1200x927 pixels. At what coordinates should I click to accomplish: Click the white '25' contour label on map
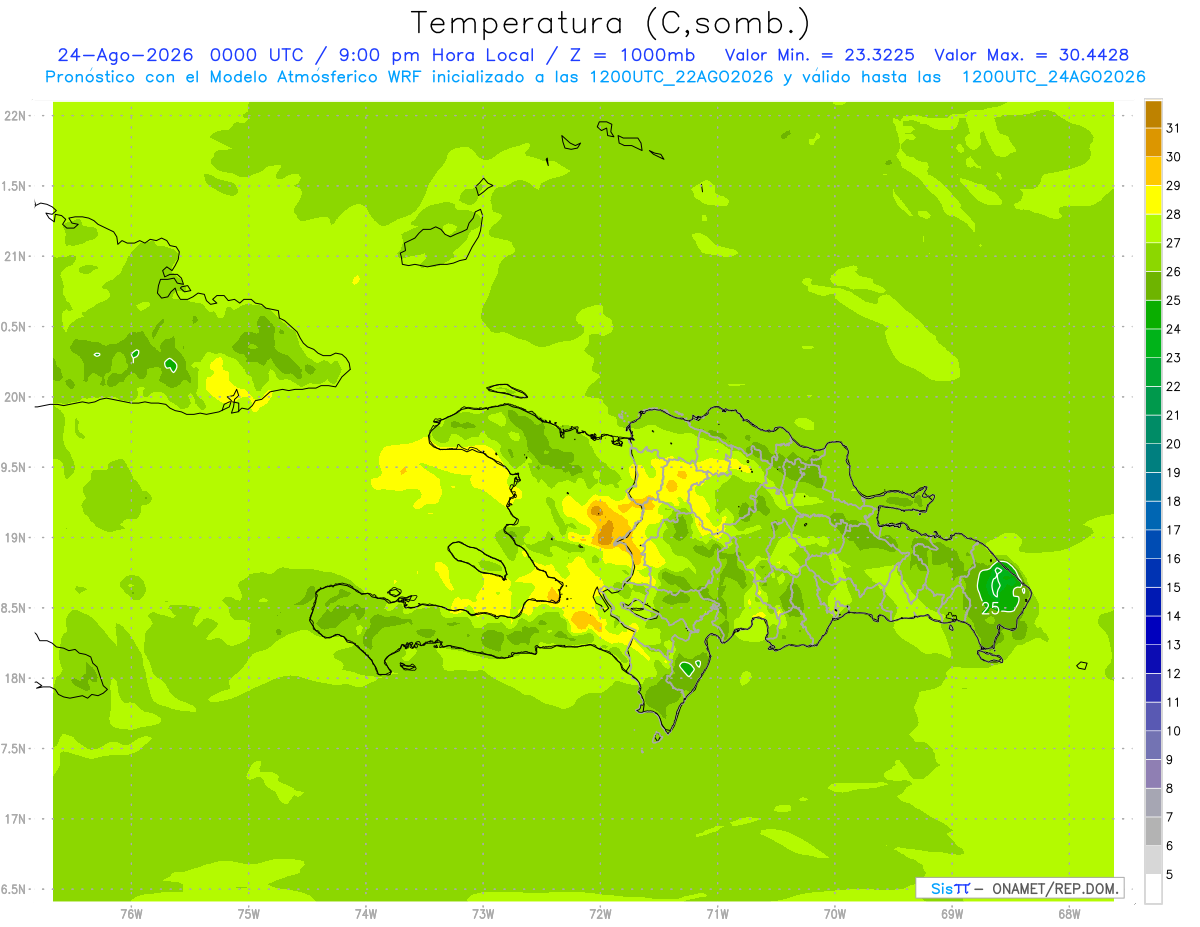click(991, 608)
